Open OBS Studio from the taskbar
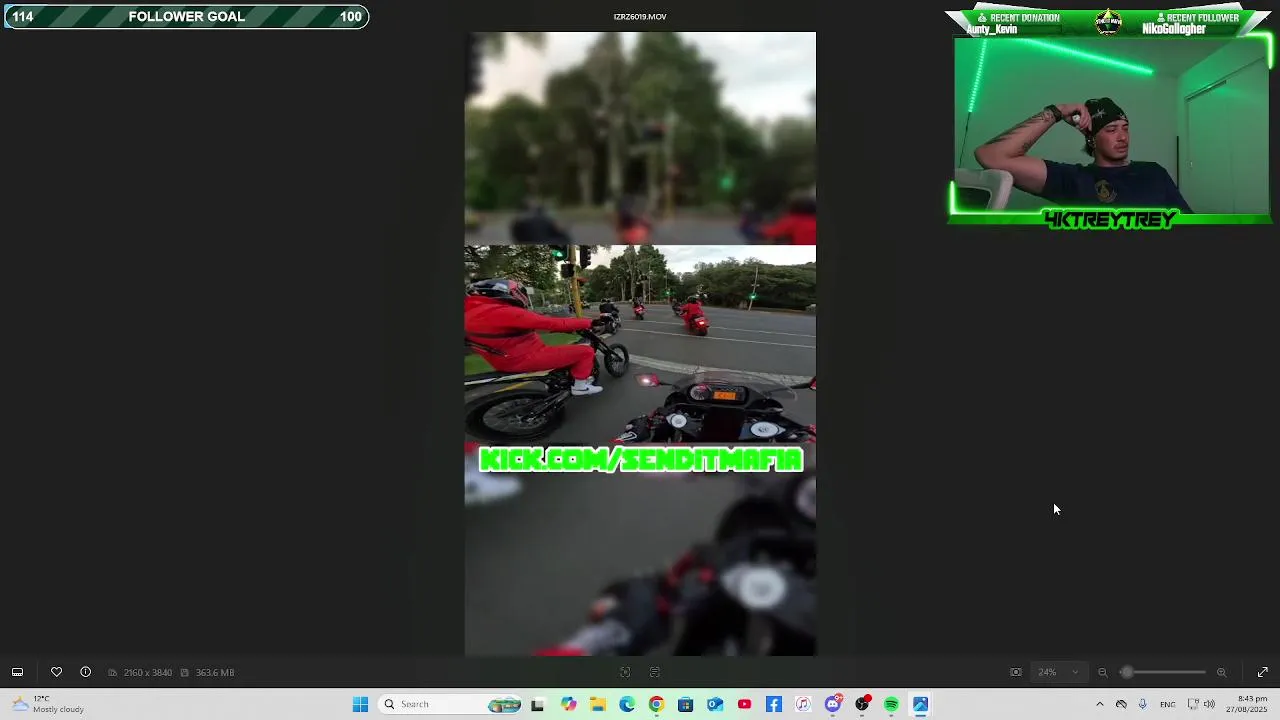 tap(862, 704)
